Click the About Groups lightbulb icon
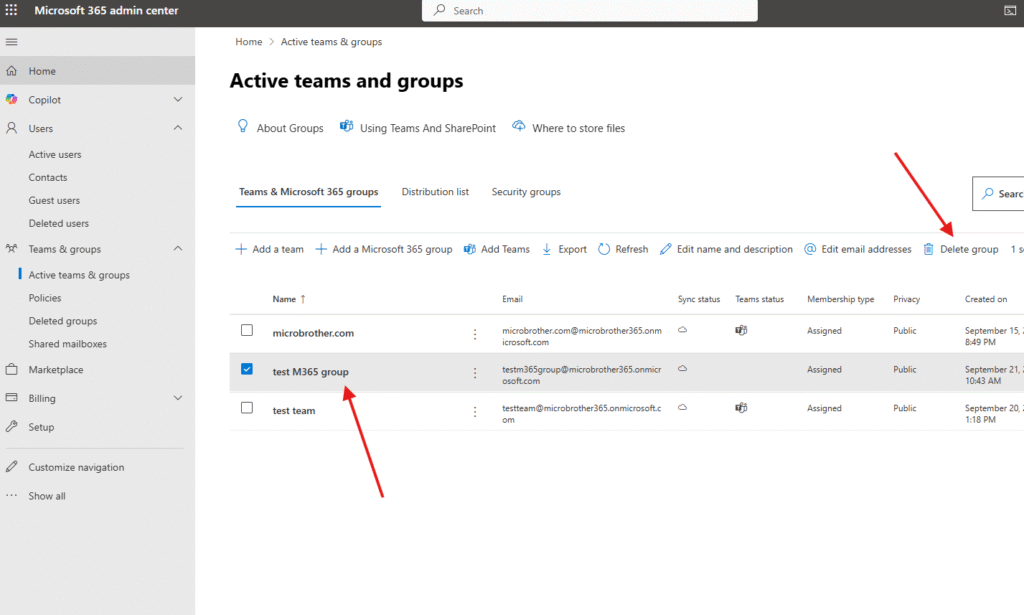1024x615 pixels. pyautogui.click(x=242, y=127)
